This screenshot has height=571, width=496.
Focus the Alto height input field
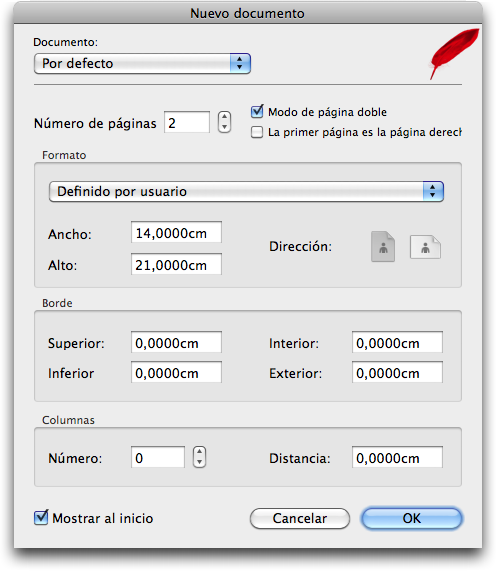click(x=176, y=264)
